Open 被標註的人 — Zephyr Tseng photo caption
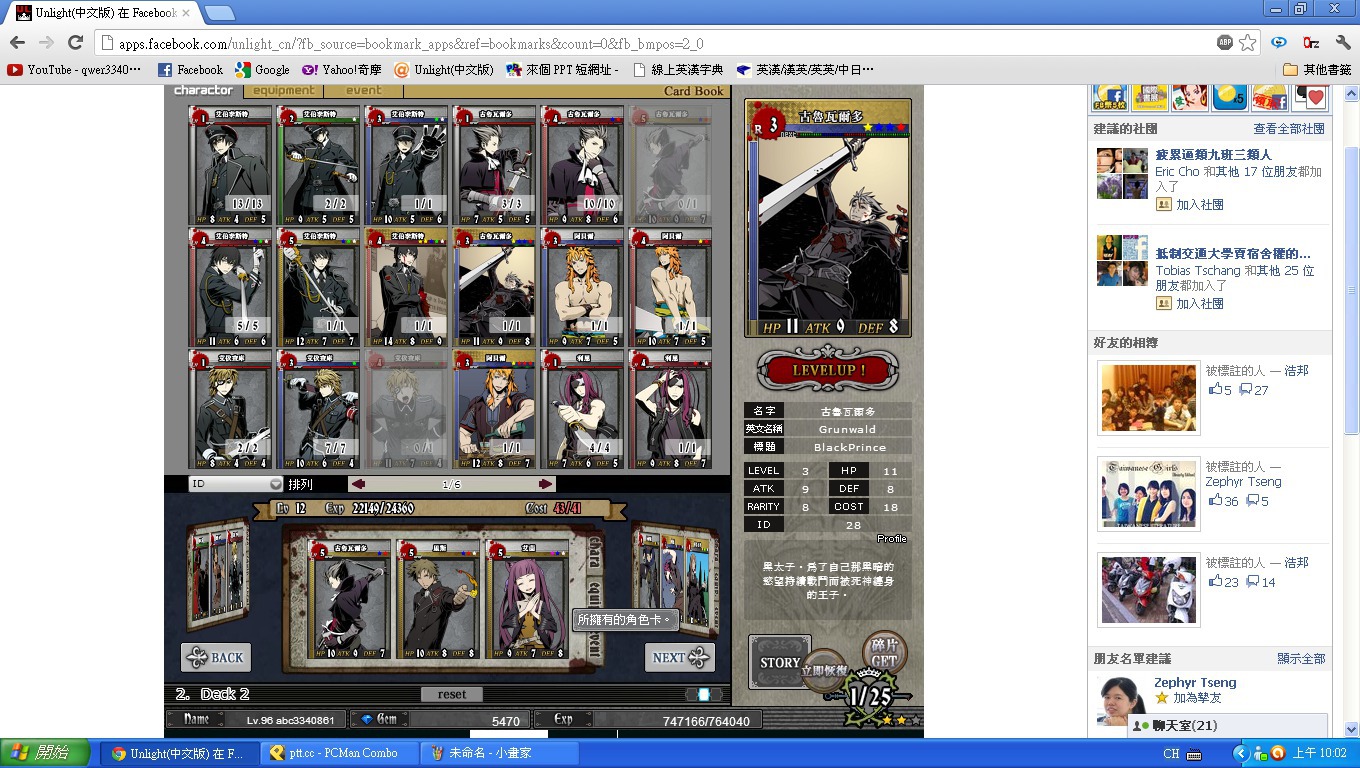The image size is (1360, 768). (x=1243, y=474)
